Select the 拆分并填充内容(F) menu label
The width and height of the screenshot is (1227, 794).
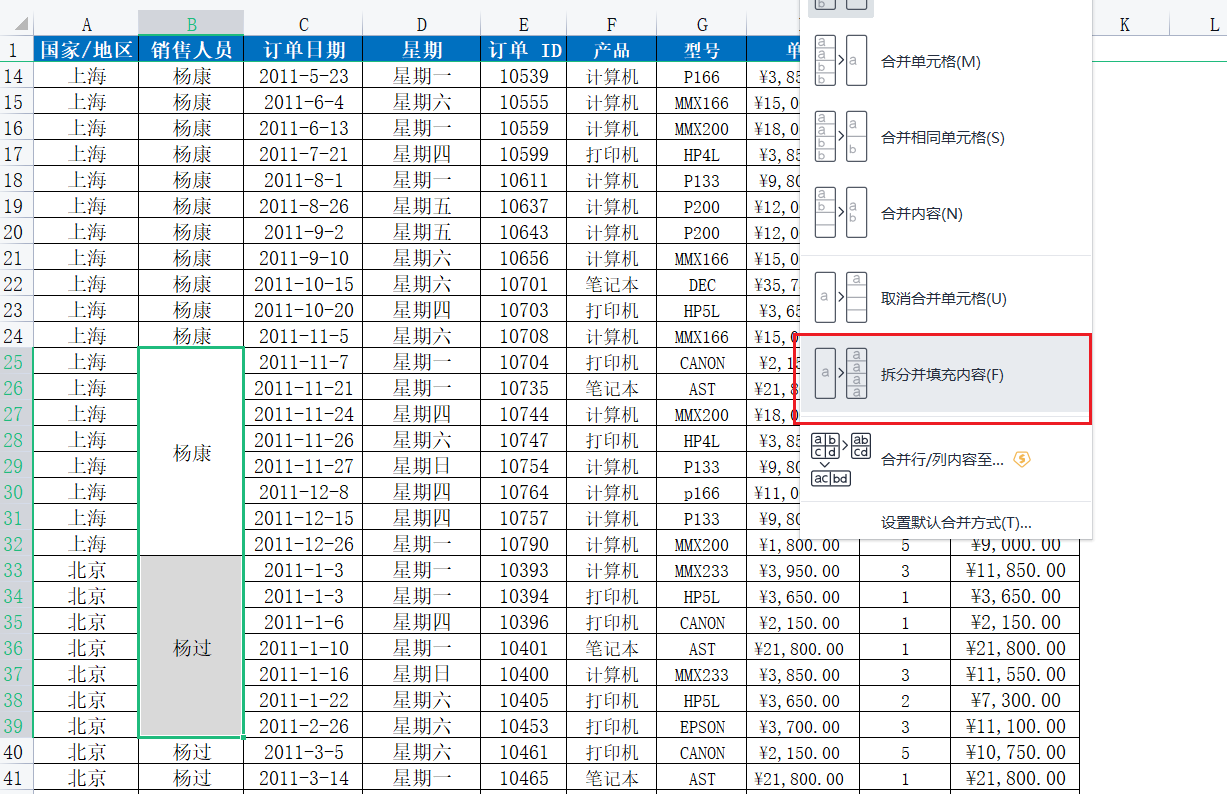[x=941, y=375]
